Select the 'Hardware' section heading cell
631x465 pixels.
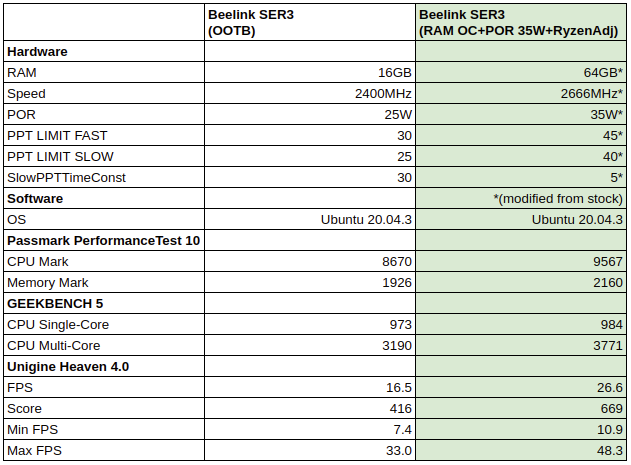pos(104,51)
